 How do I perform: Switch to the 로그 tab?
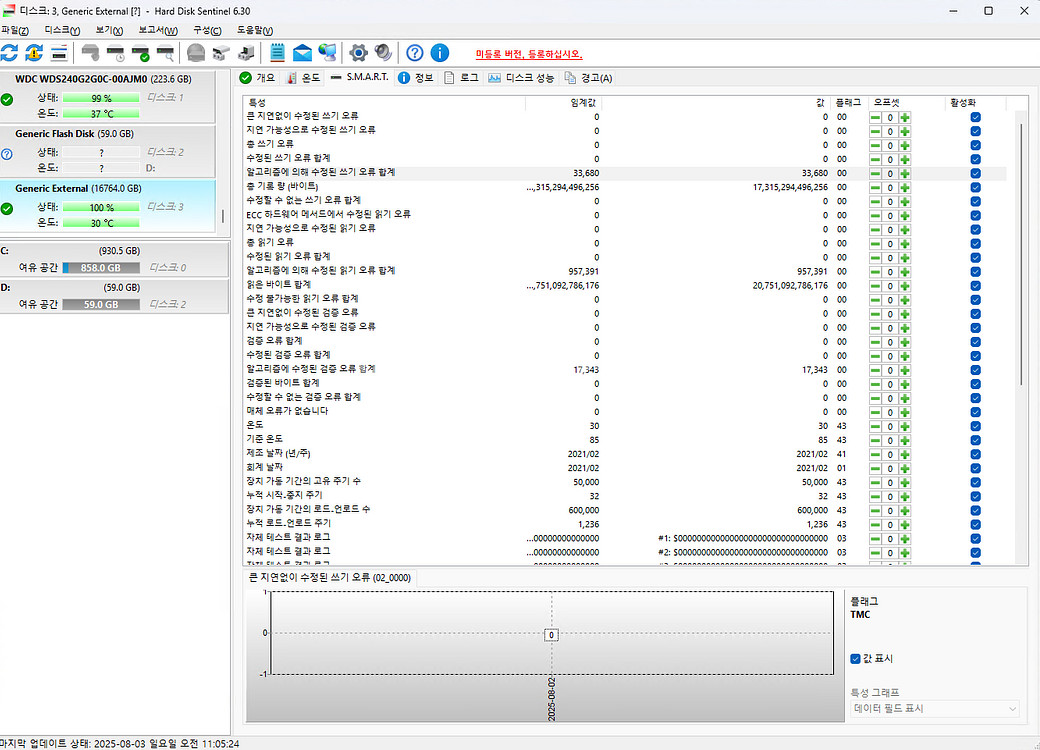[x=462, y=78]
